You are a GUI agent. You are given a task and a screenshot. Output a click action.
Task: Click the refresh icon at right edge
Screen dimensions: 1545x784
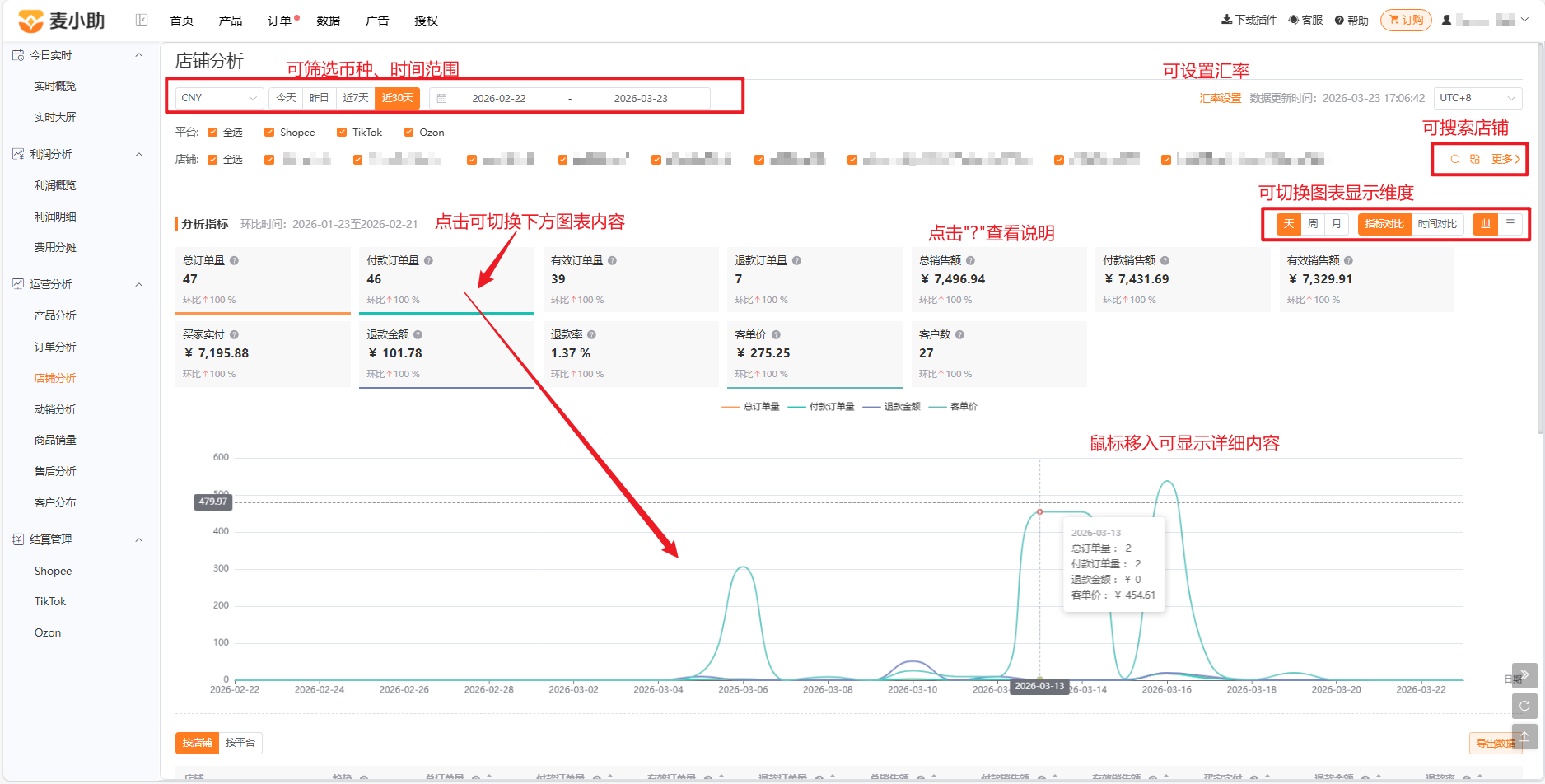1524,706
